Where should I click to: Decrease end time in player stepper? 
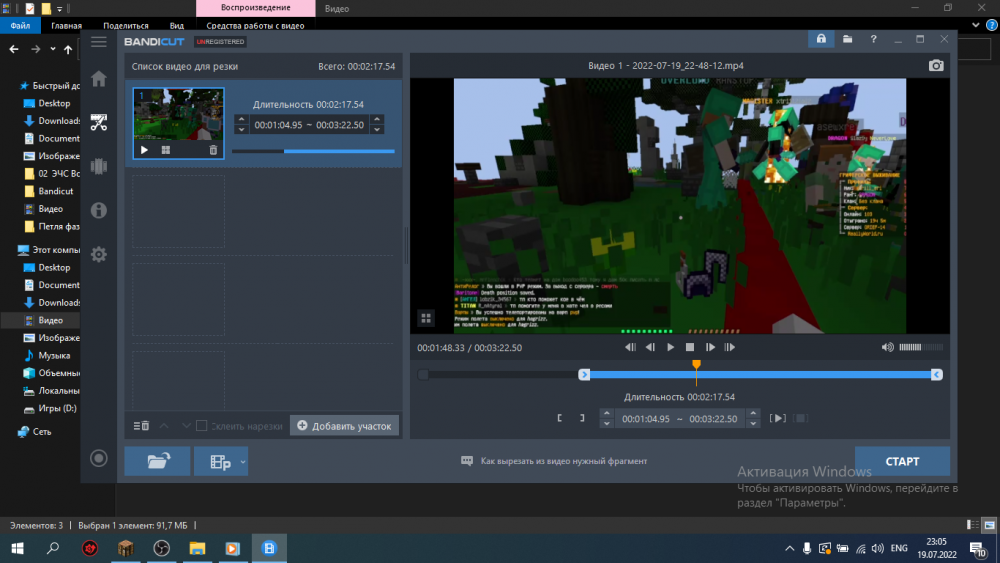click(753, 423)
